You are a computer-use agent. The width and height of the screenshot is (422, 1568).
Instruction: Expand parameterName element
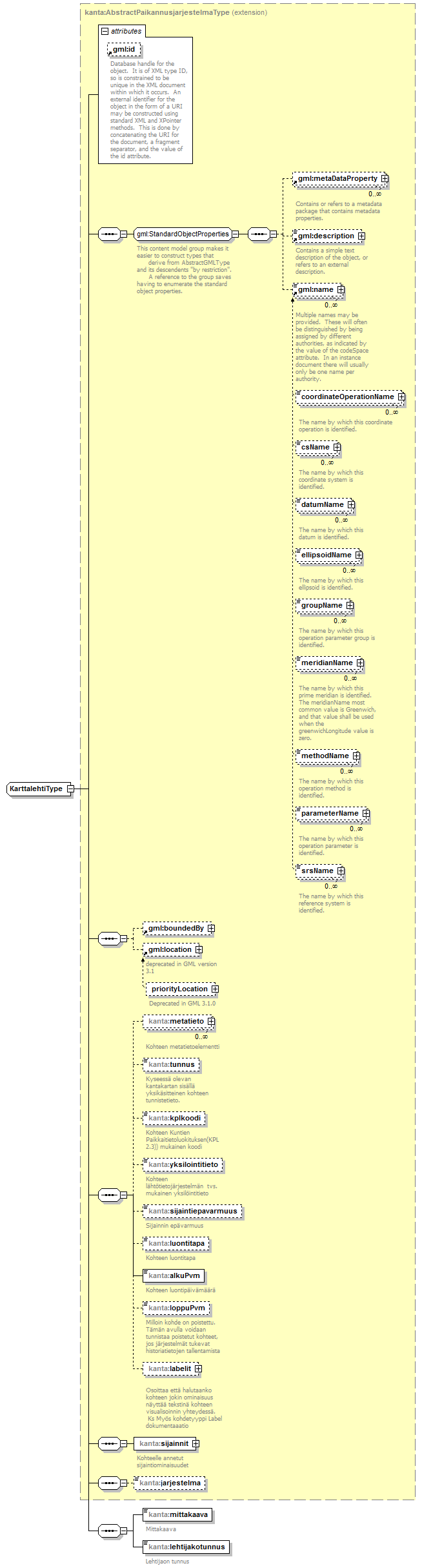coord(366,813)
